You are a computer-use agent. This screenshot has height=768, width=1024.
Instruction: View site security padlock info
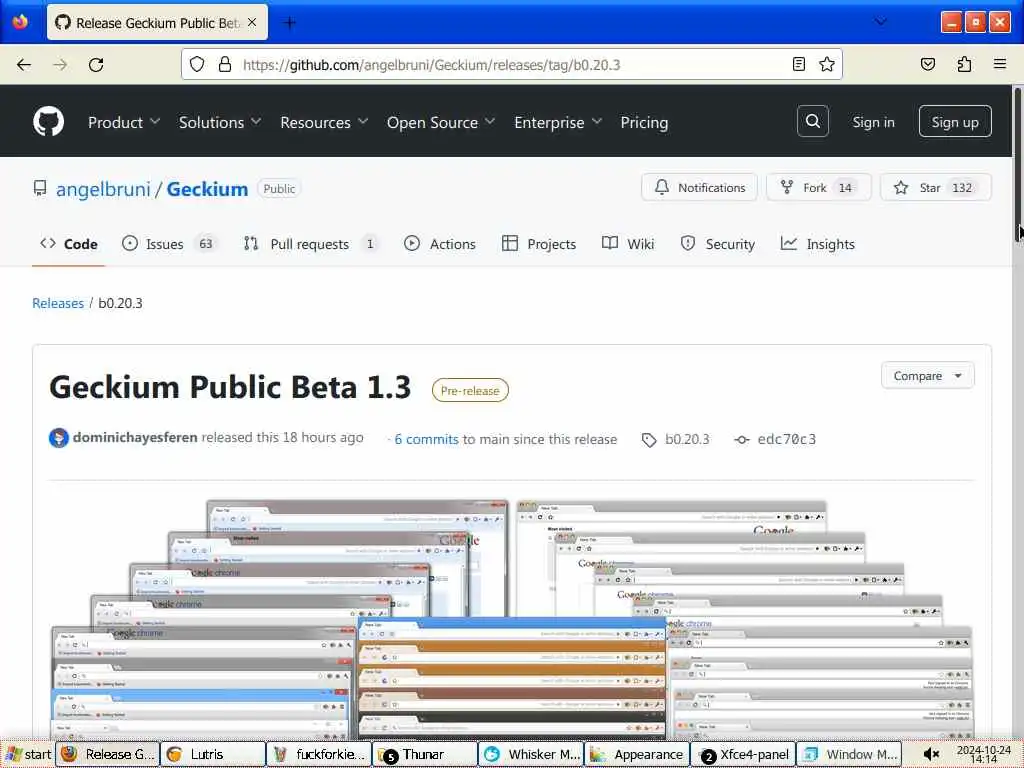[x=225, y=64]
